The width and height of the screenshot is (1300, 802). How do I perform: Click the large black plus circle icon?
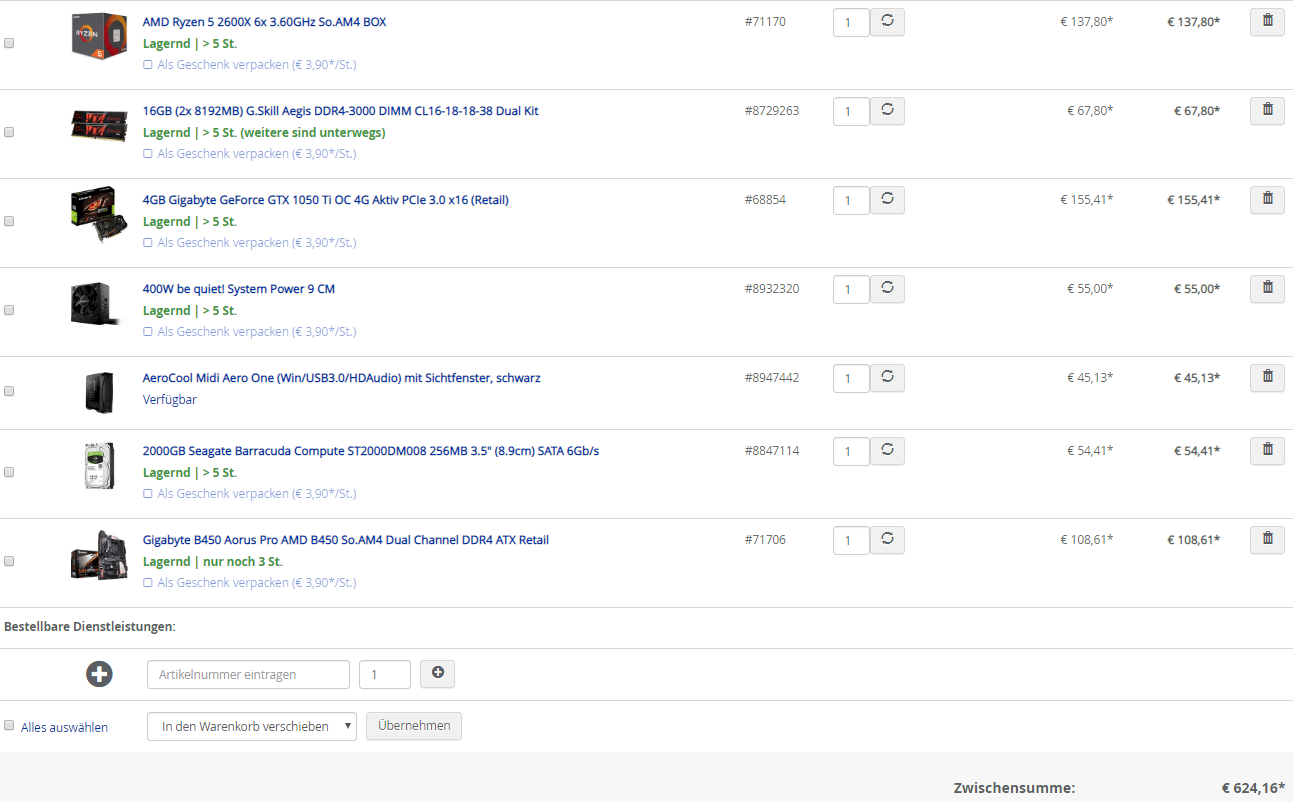tap(99, 674)
